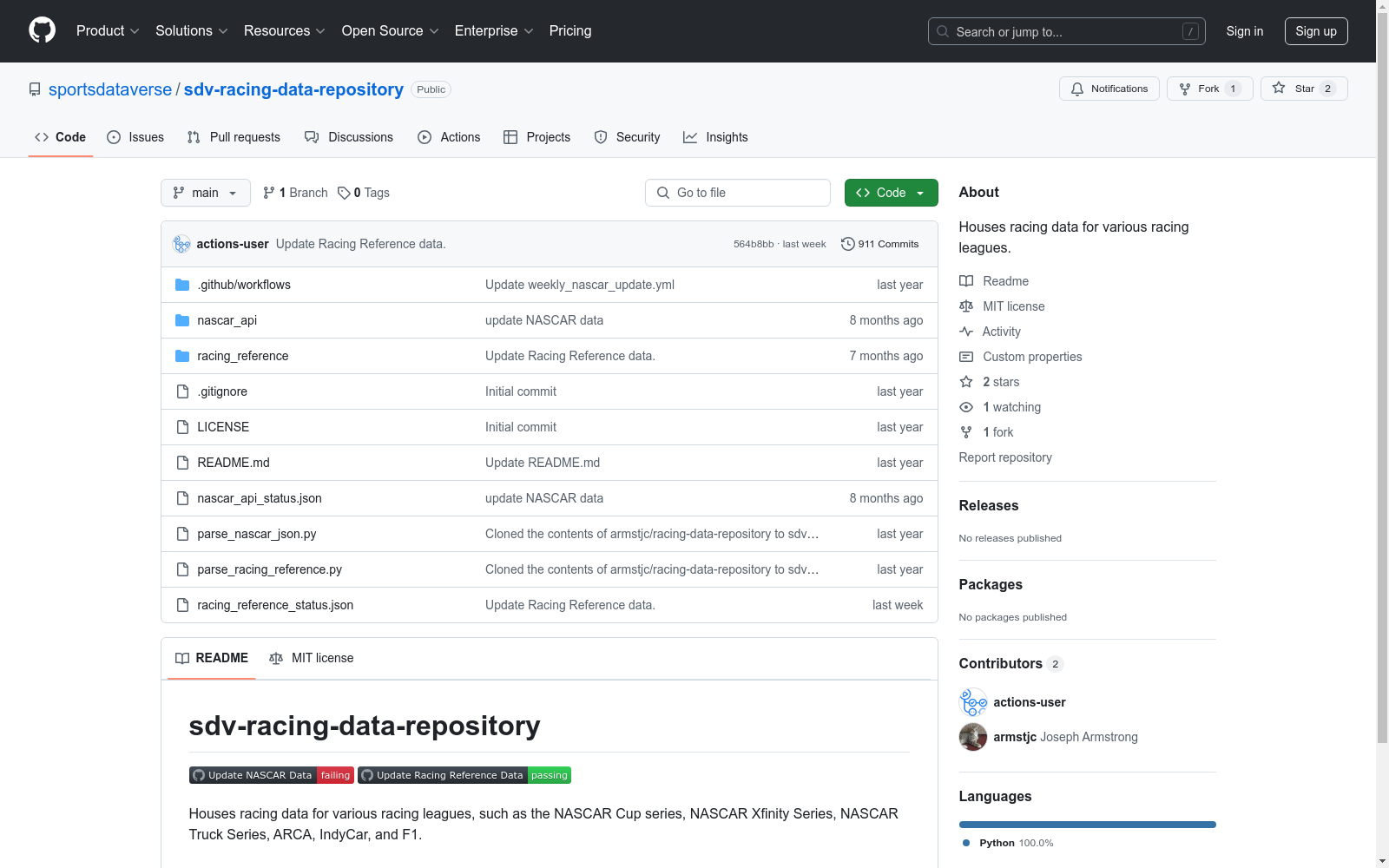The image size is (1389, 868).
Task: Open the Solutions dropdown menu
Action: (192, 31)
